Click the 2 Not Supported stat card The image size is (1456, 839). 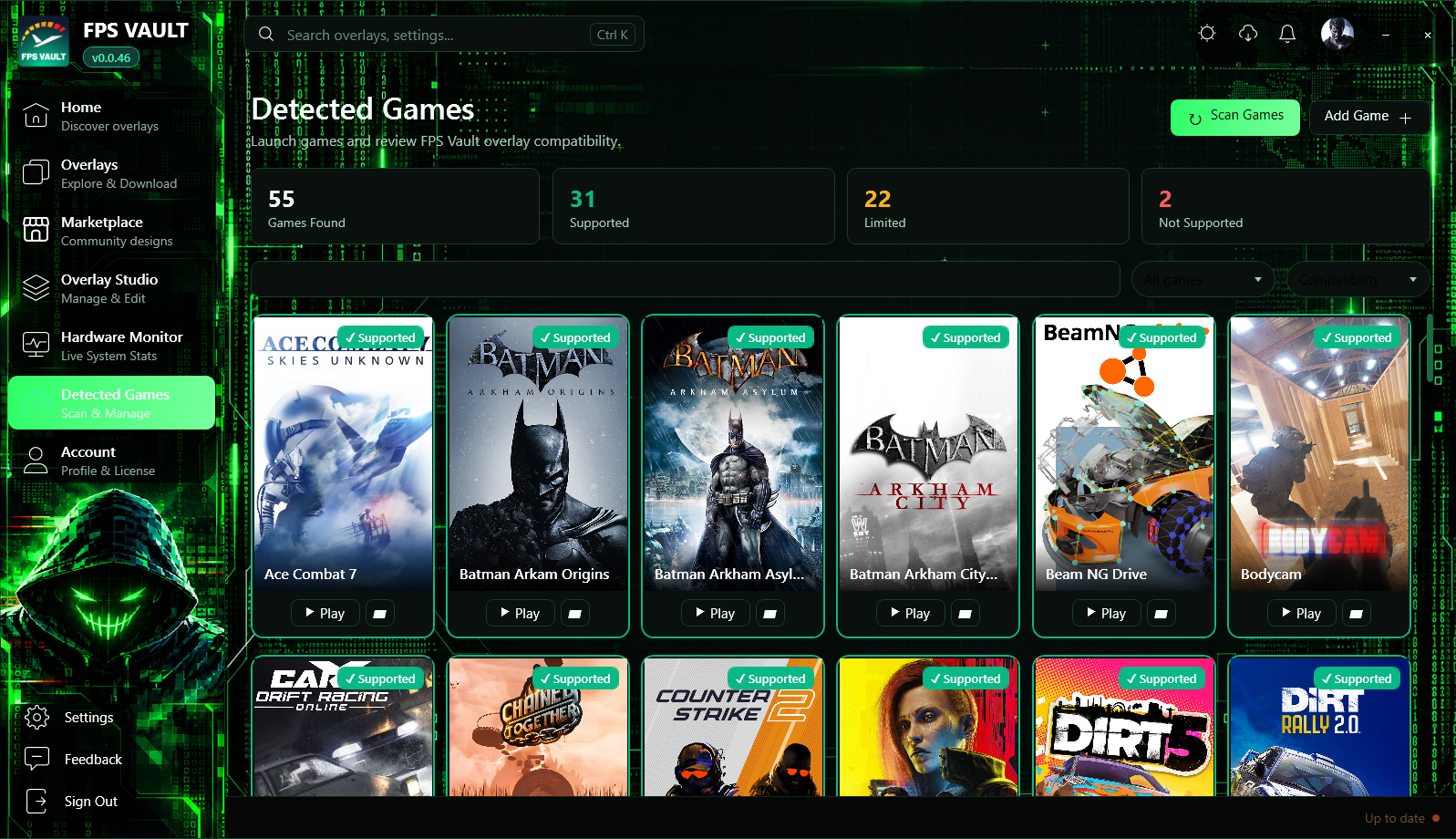1286,206
